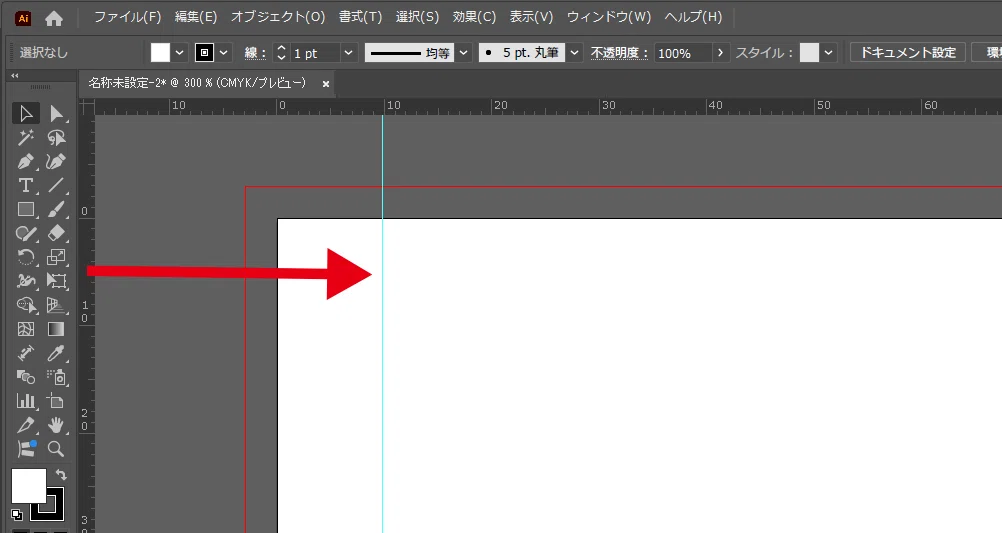Select the Symbol Sprayer tool

coord(56,377)
